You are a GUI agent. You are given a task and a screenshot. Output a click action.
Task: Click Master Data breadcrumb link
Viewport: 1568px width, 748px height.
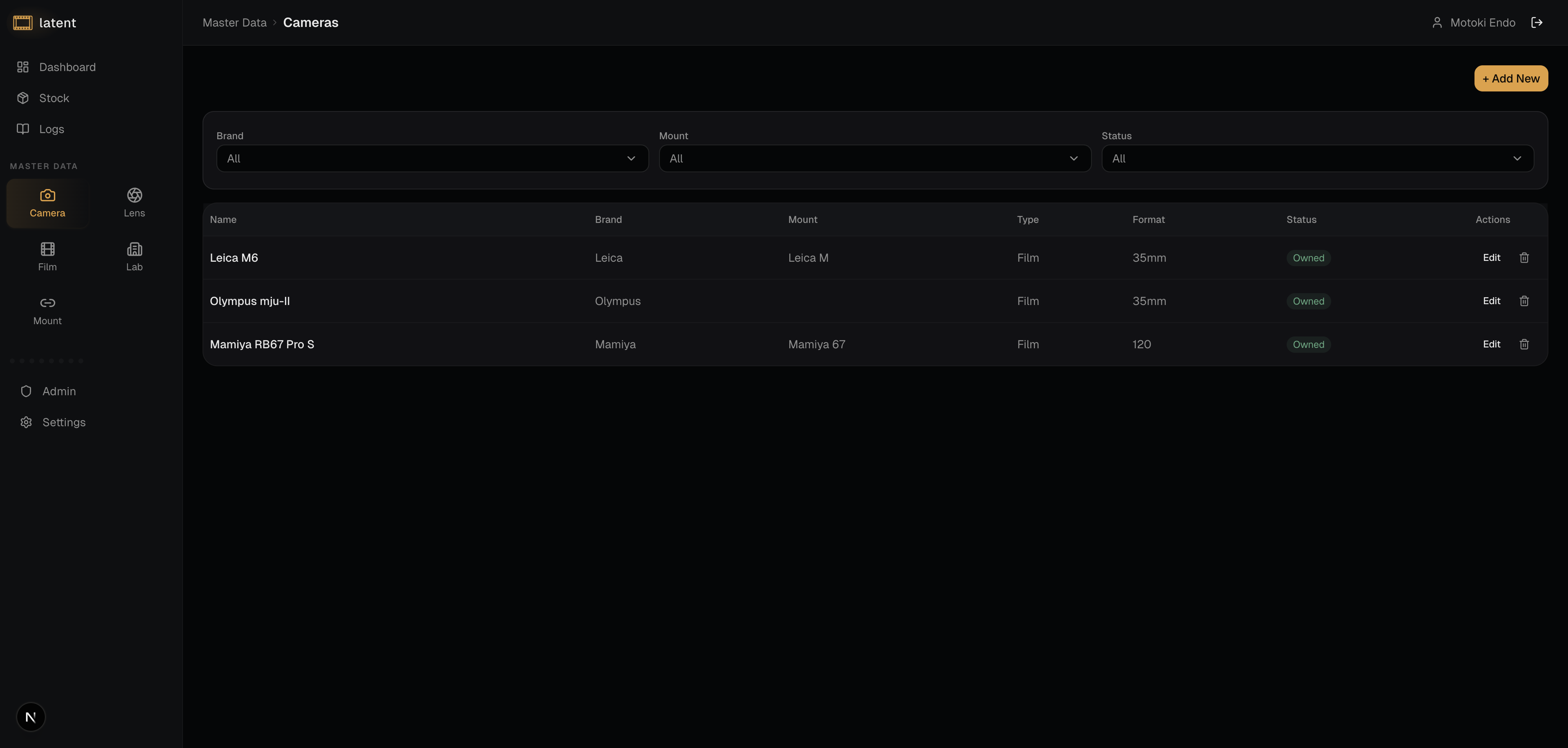click(234, 22)
